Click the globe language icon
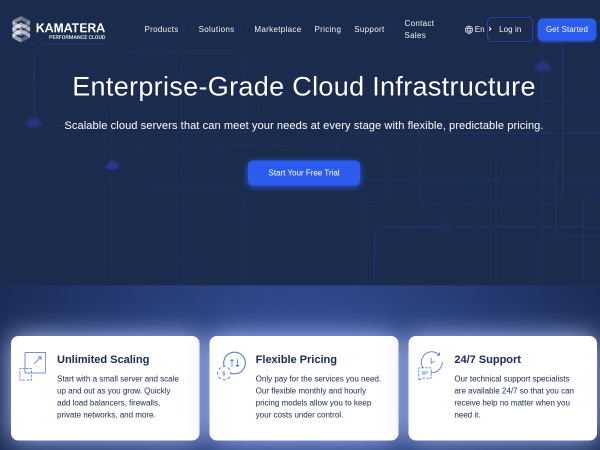Image resolution: width=600 pixels, height=450 pixels. pos(469,29)
